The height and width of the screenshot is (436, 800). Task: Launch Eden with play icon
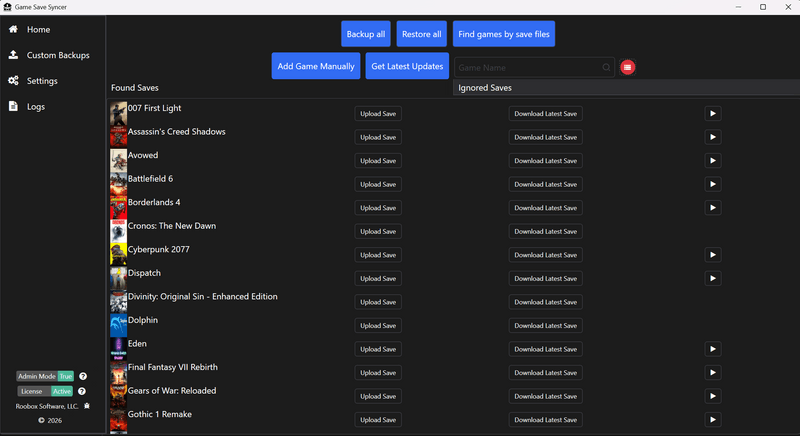(713, 349)
